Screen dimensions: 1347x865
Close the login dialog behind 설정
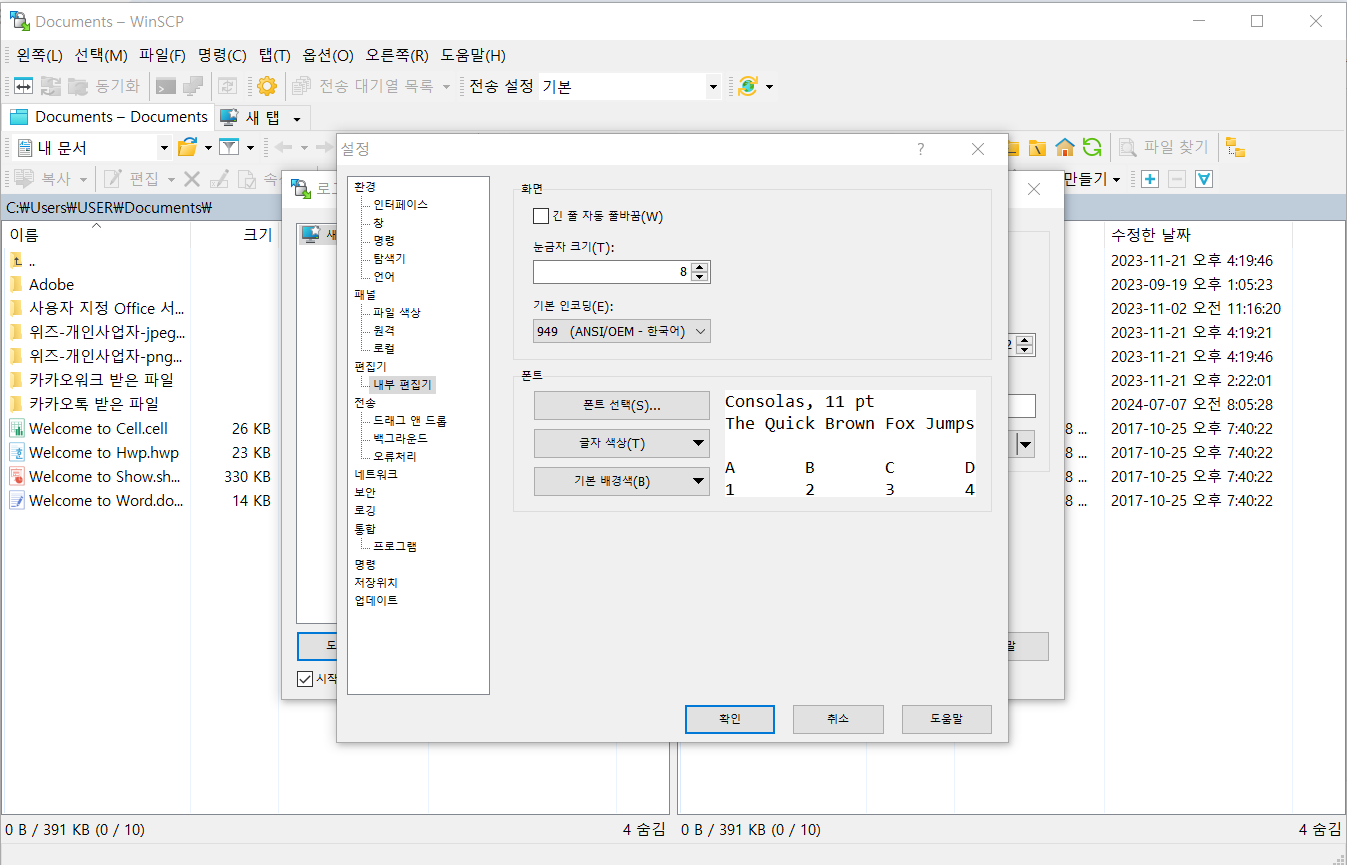(x=1034, y=189)
